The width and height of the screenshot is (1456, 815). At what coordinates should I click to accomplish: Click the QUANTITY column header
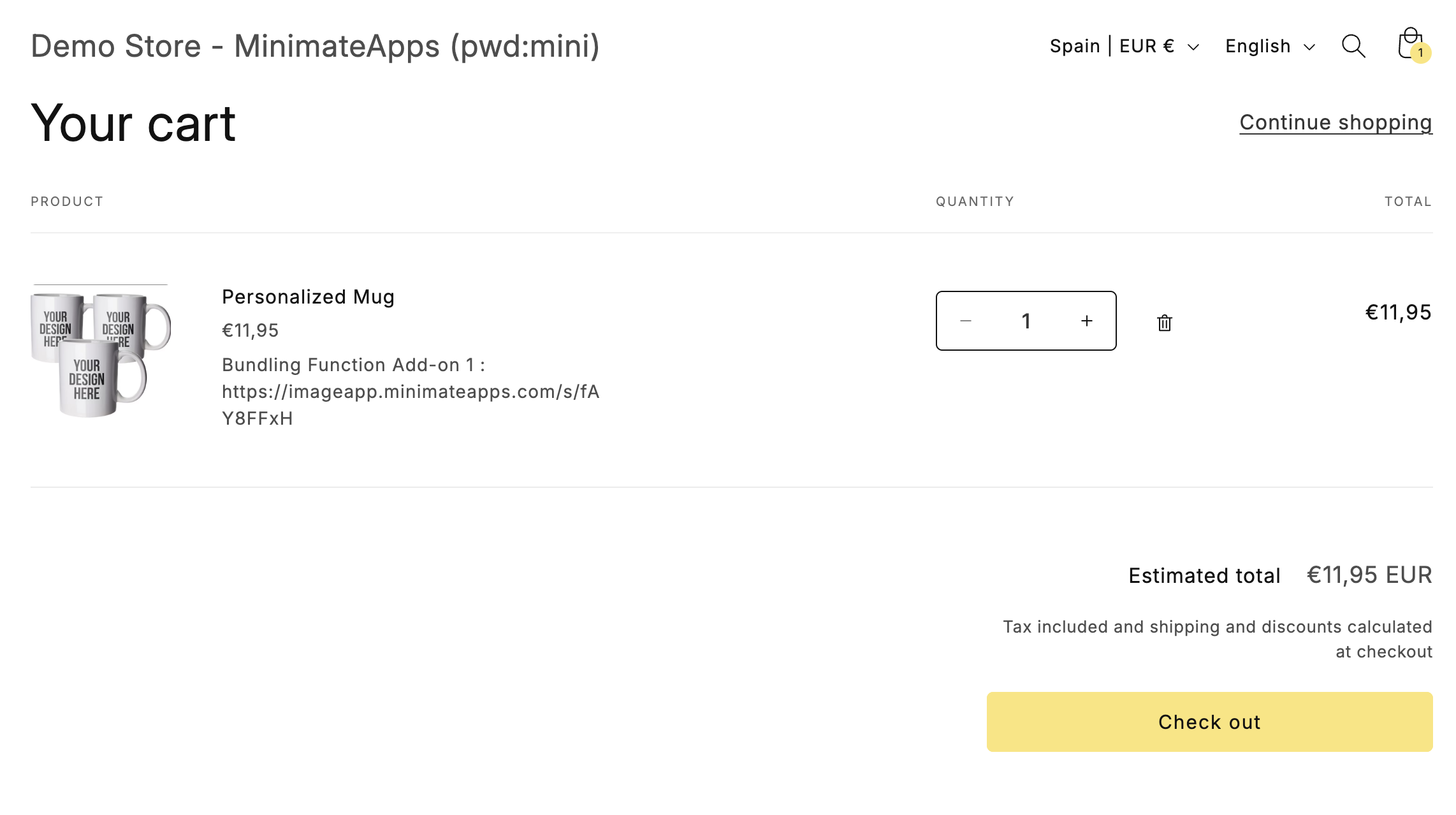click(975, 202)
